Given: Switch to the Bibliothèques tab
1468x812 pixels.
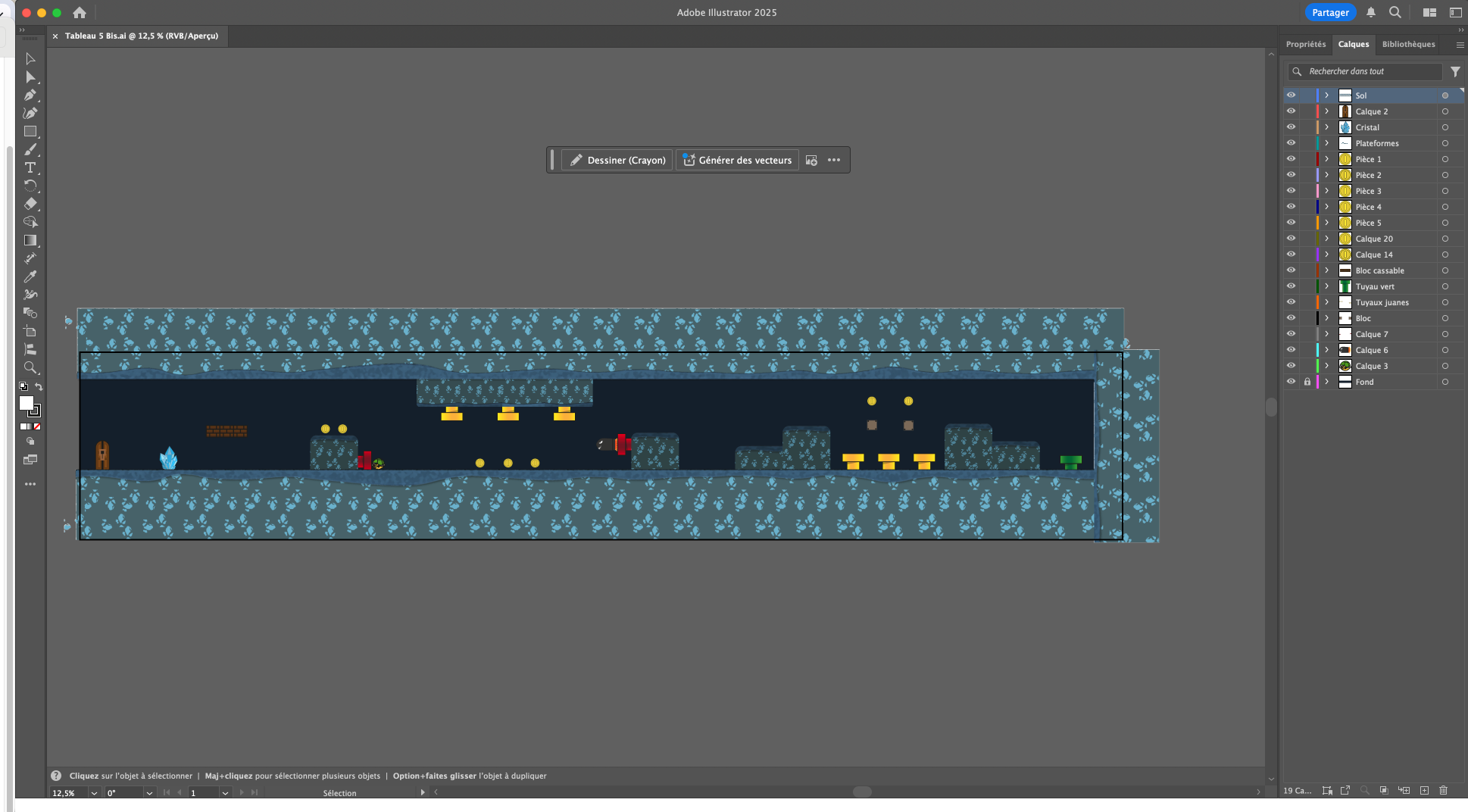Looking at the screenshot, I should click(x=1408, y=44).
